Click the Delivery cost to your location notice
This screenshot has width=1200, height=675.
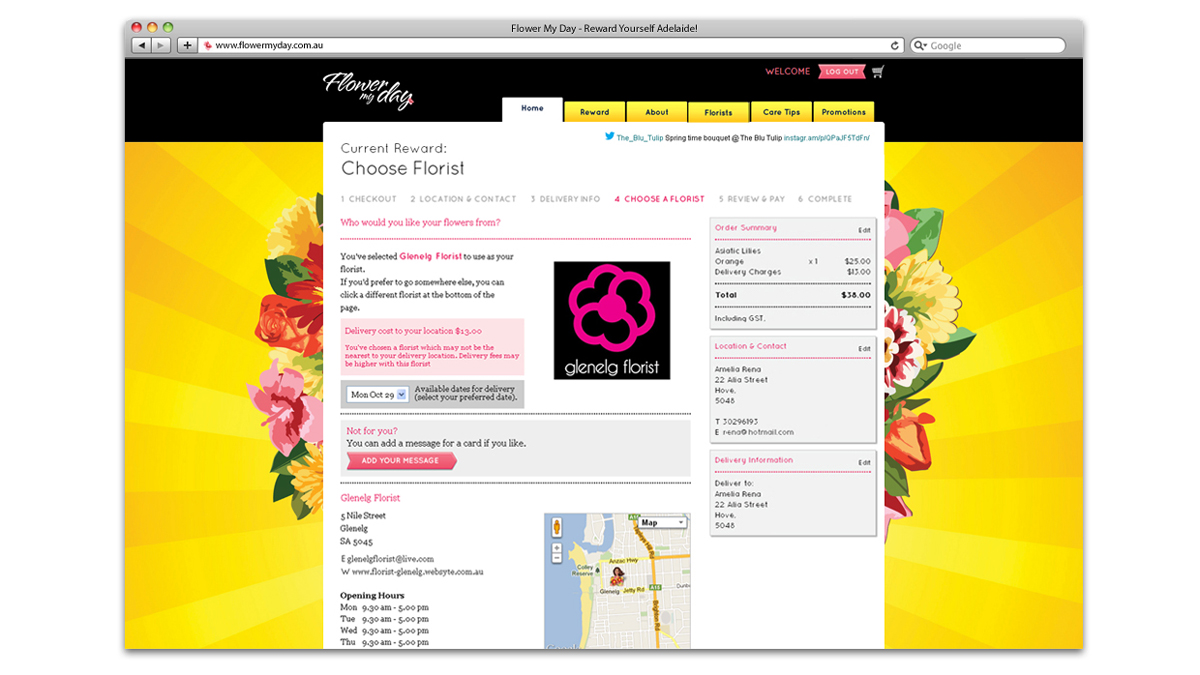click(x=432, y=347)
